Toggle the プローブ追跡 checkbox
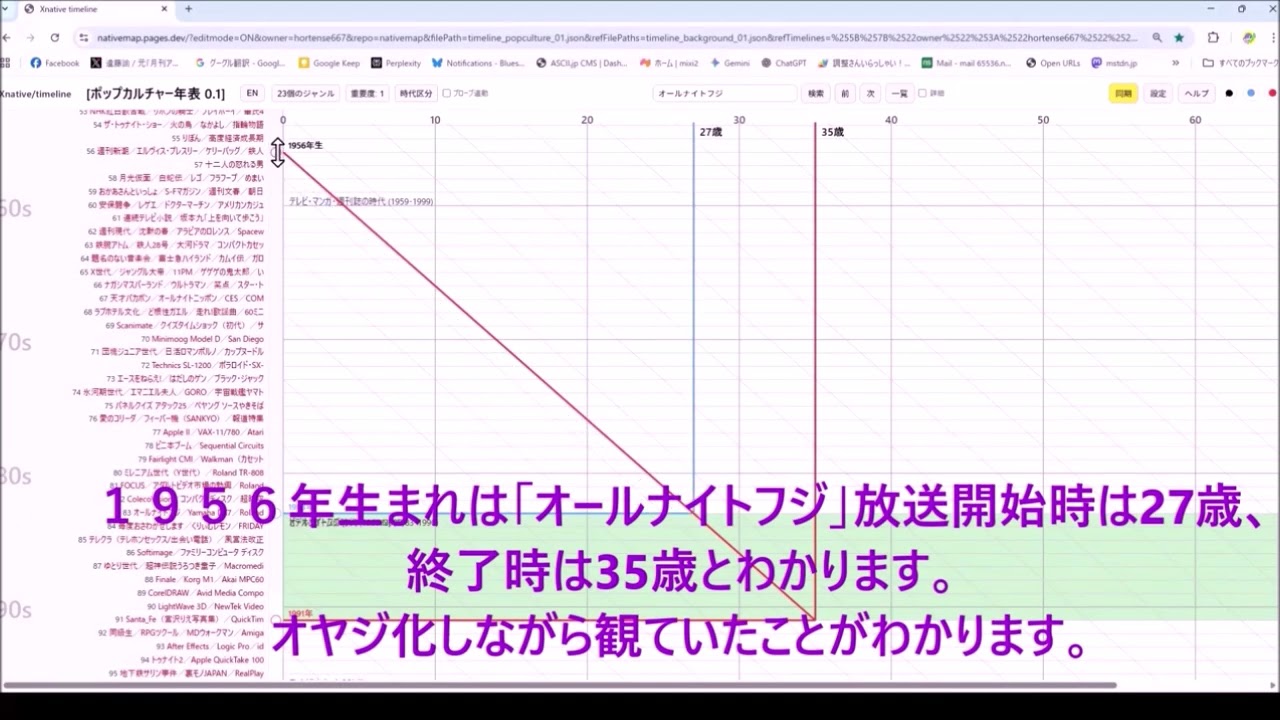Image resolution: width=1280 pixels, height=720 pixels. tap(447, 93)
